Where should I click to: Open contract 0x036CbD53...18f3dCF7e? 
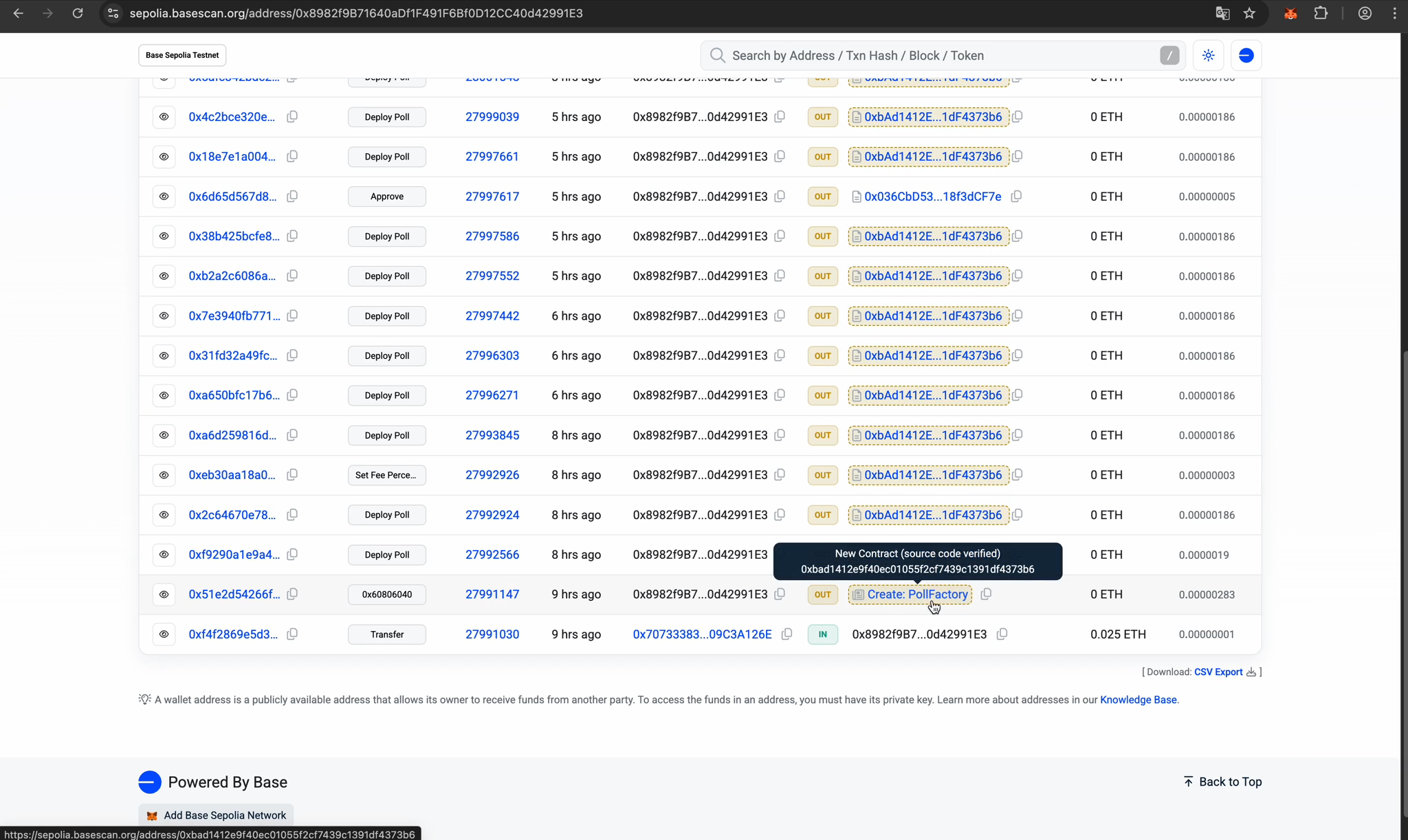point(932,197)
